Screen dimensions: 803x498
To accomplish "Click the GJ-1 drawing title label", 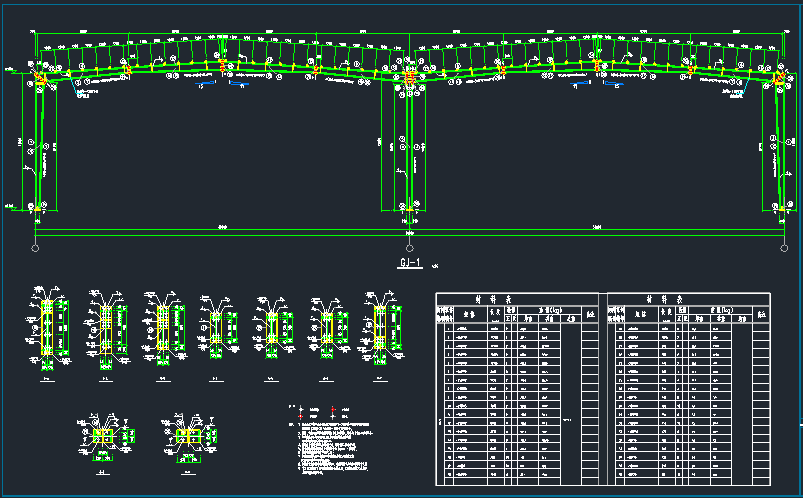I will (412, 264).
